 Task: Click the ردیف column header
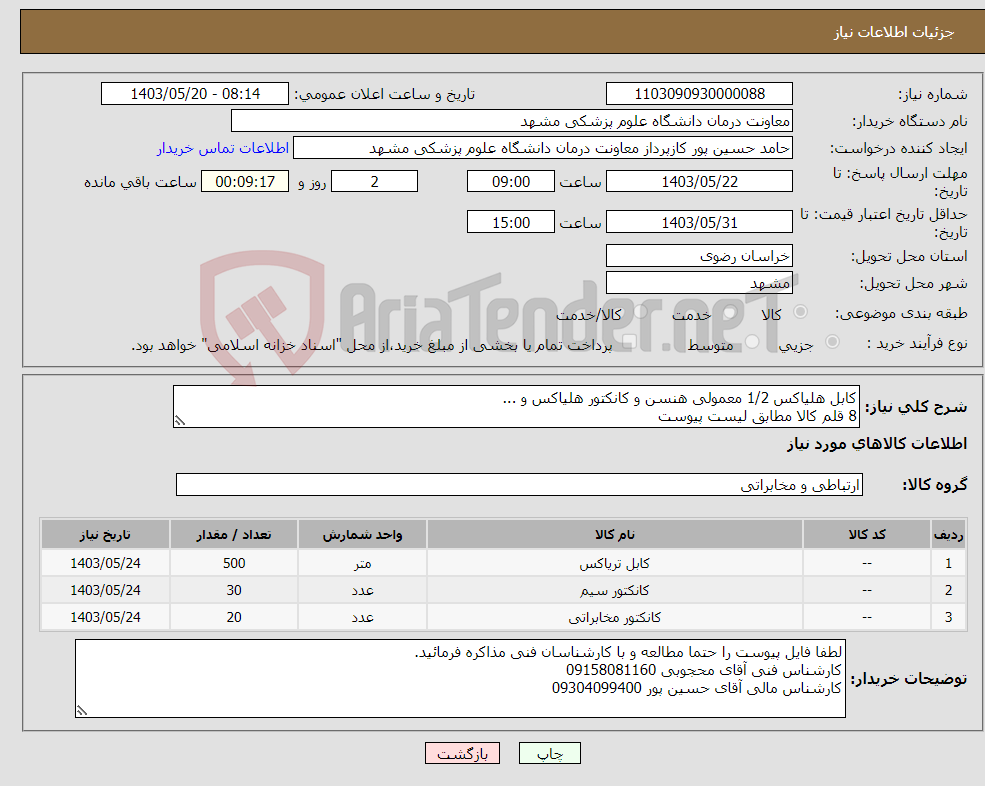point(948,535)
